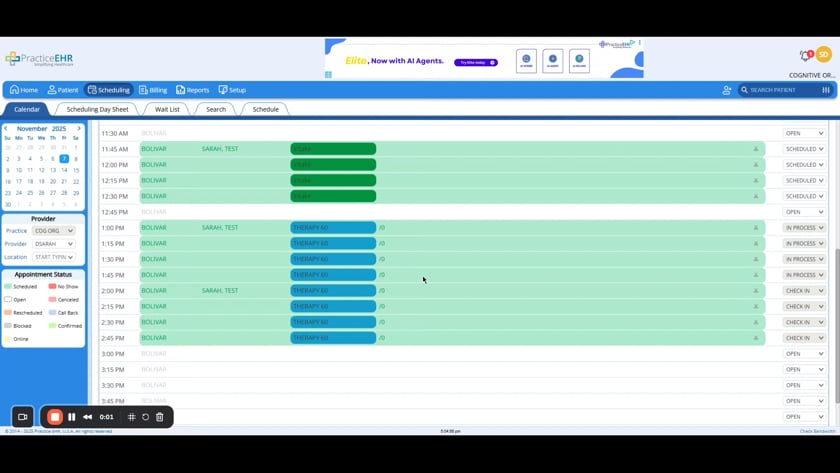Open status dropdown for 2:00 PM appointment
Viewport: 840px width, 473px height.
pos(804,291)
